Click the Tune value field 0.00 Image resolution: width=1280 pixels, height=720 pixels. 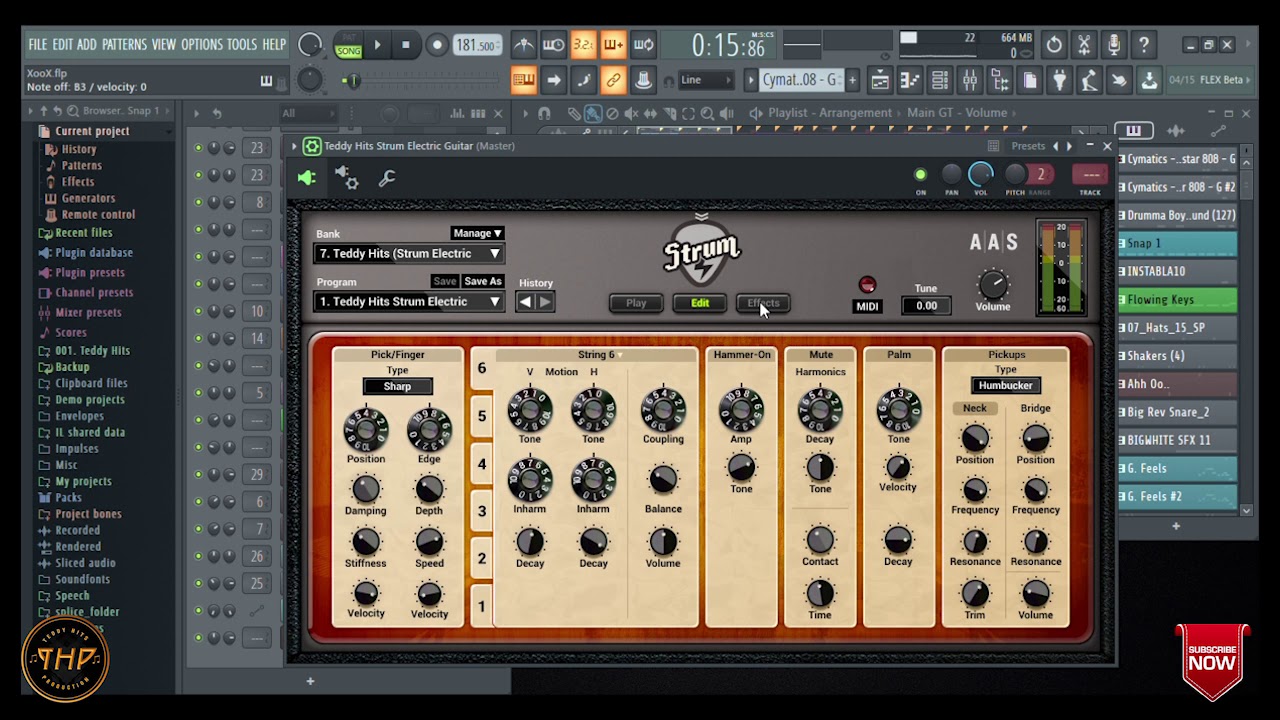926,305
